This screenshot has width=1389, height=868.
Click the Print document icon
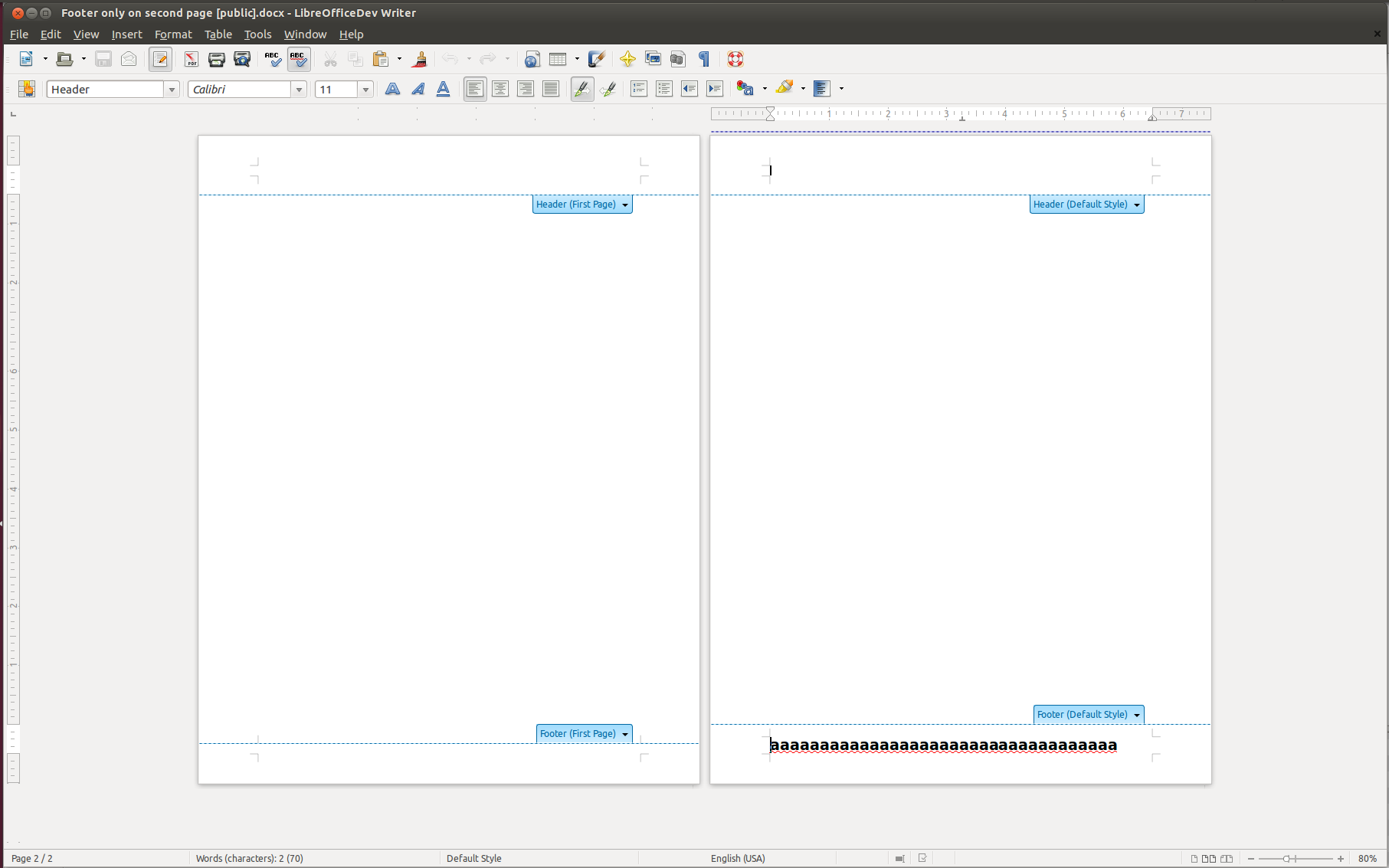[x=217, y=59]
